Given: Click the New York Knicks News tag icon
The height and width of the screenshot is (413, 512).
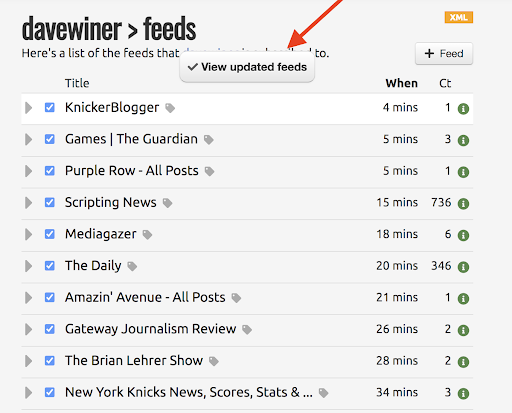Looking at the screenshot, I should pyautogui.click(x=323, y=393).
